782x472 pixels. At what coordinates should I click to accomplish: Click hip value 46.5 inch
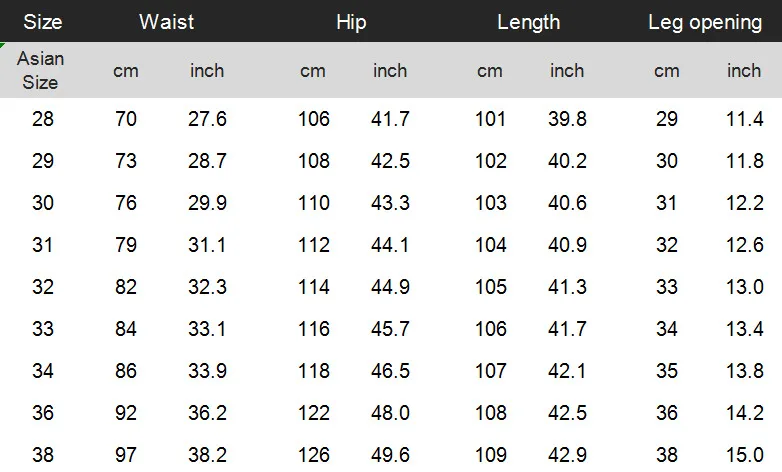click(x=391, y=371)
